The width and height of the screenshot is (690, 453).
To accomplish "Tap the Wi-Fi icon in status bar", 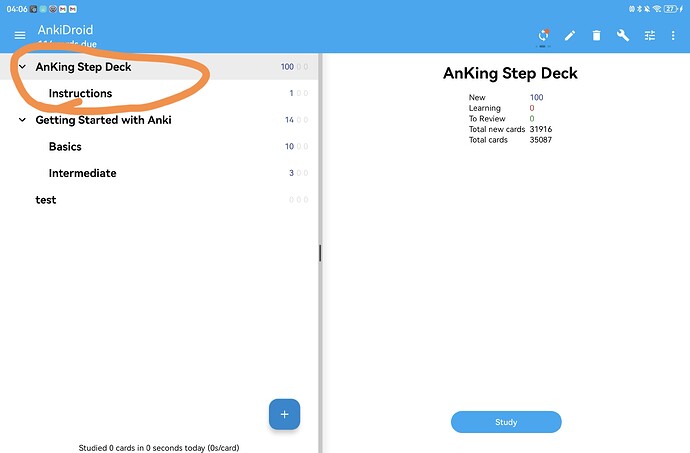I will (x=657, y=9).
